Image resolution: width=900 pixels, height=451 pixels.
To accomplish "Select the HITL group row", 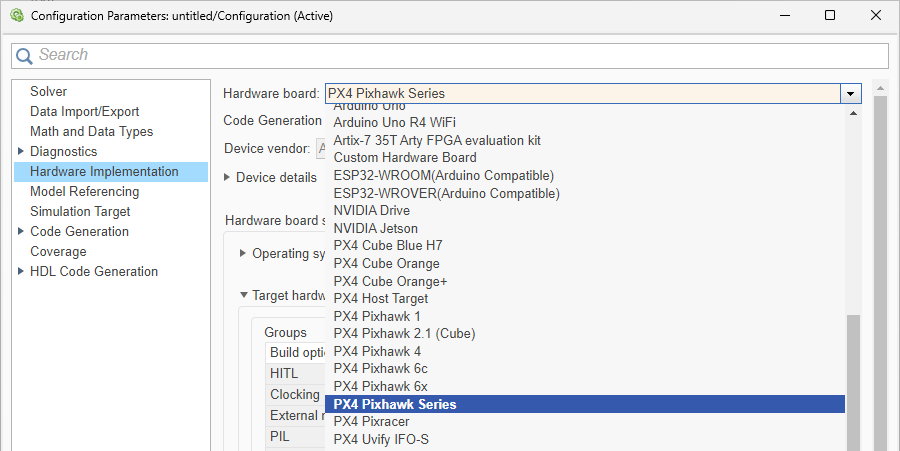I will tap(284, 373).
